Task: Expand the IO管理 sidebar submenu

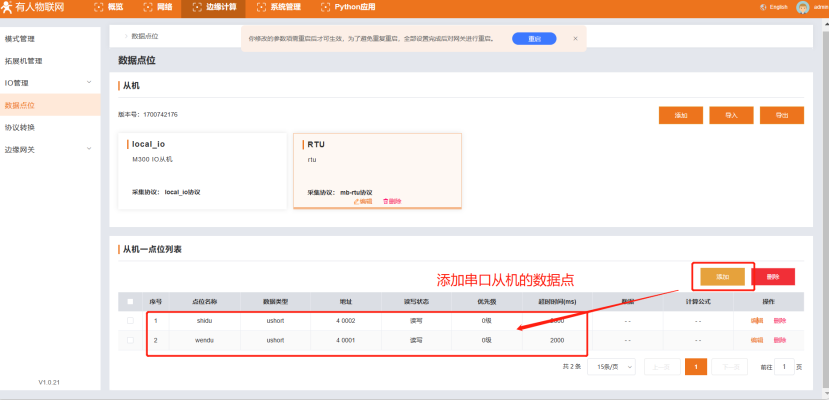Action: click(89, 82)
